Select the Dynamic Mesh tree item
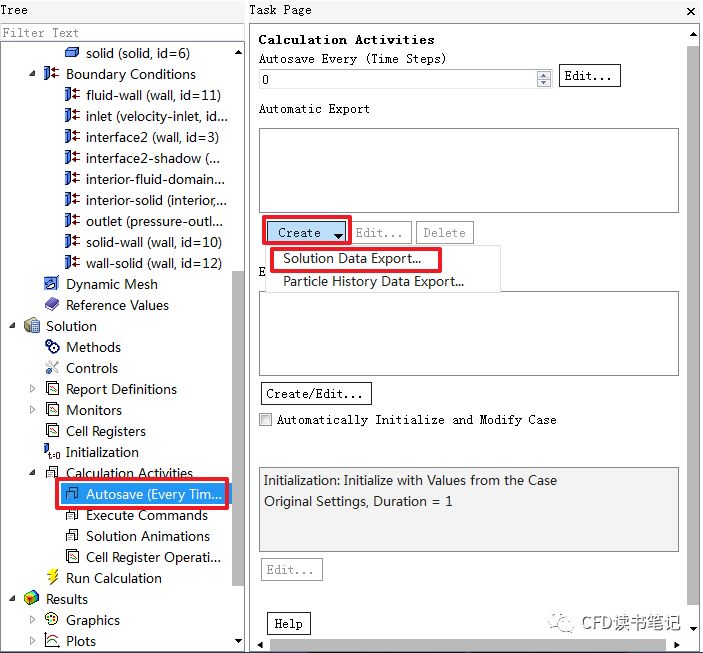This screenshot has width=703, height=653. coord(112,284)
